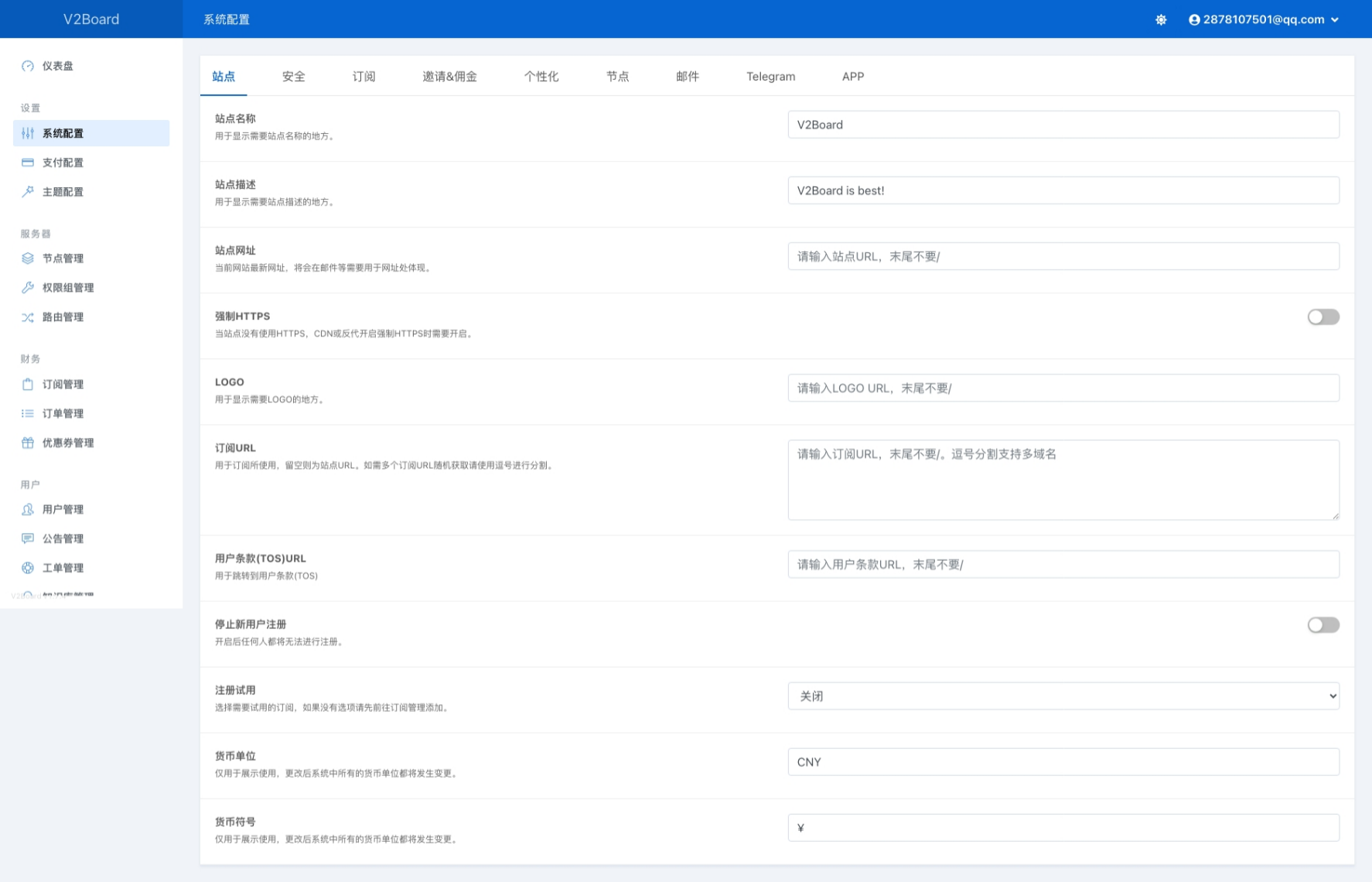The image size is (1372, 882).
Task: Open the 注册试用 dropdown
Action: click(x=1063, y=696)
